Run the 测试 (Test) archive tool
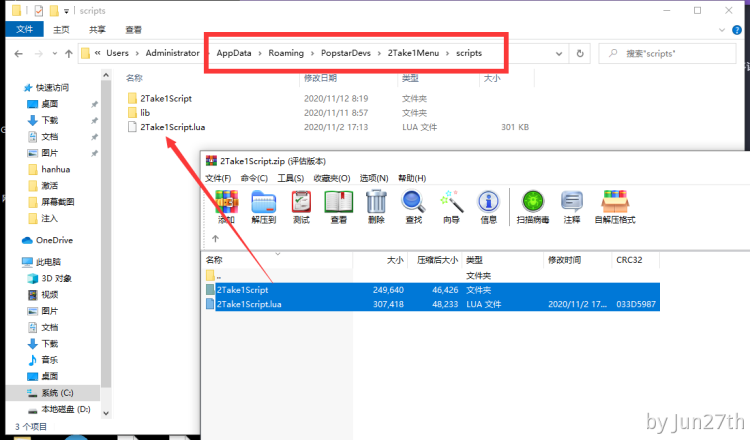 pos(301,205)
